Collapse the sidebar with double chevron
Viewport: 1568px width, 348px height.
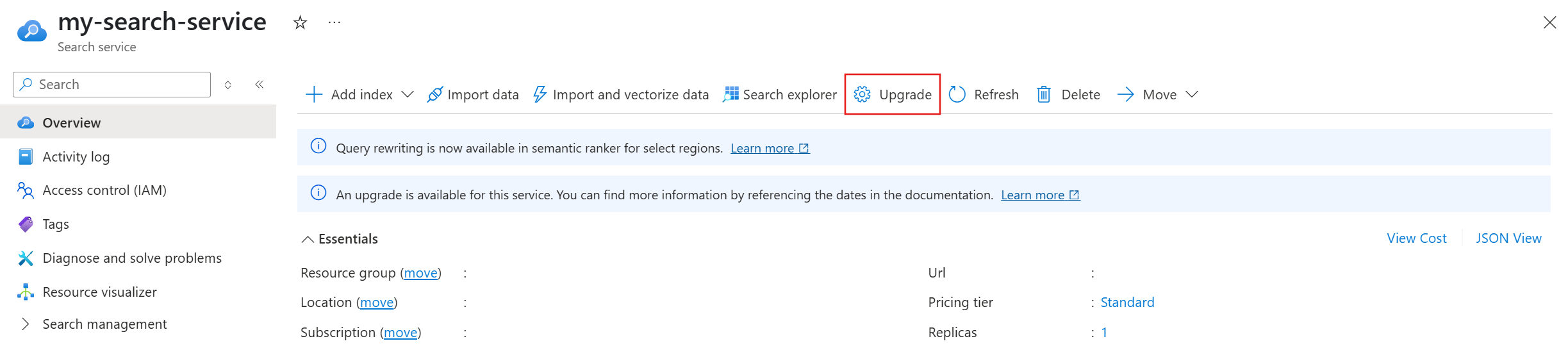click(260, 85)
